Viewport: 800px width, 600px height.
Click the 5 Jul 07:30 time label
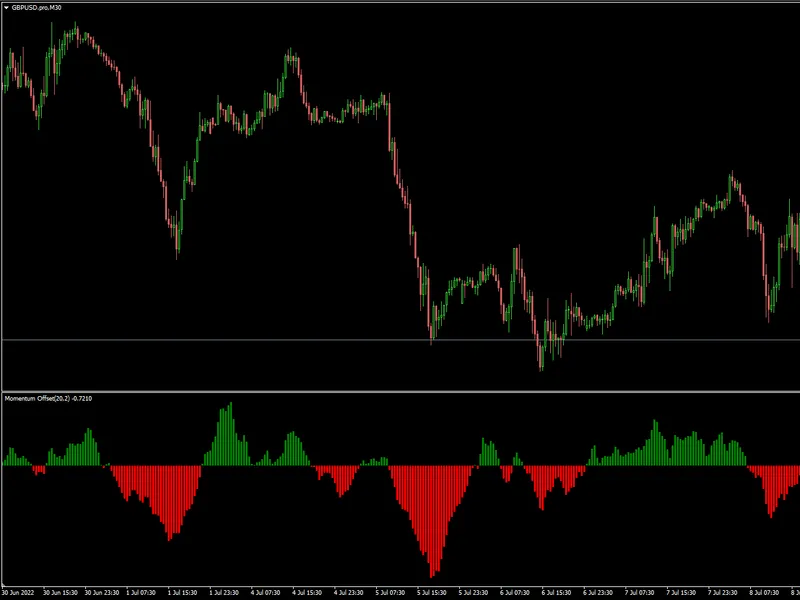(x=390, y=593)
